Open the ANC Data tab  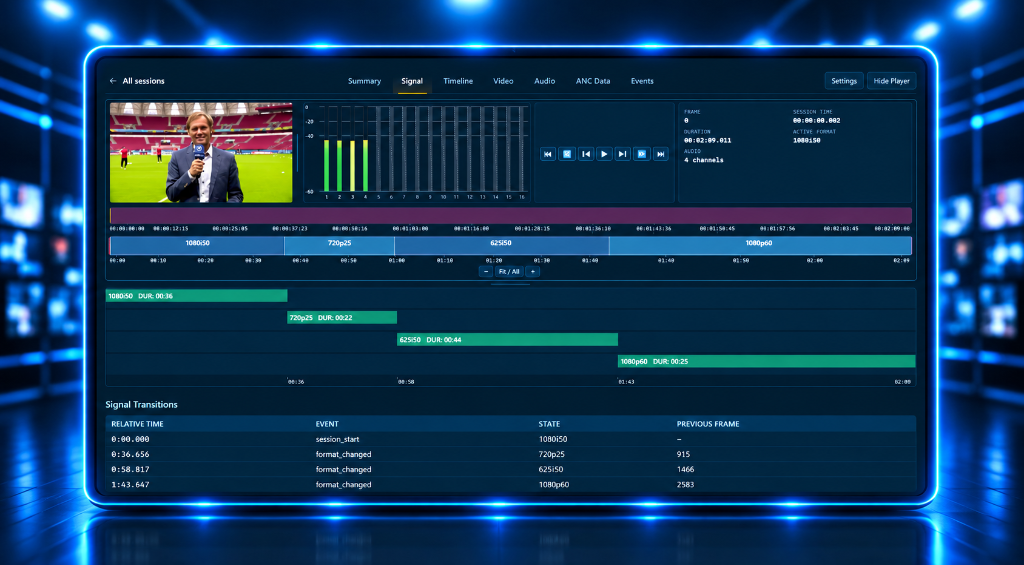click(593, 81)
